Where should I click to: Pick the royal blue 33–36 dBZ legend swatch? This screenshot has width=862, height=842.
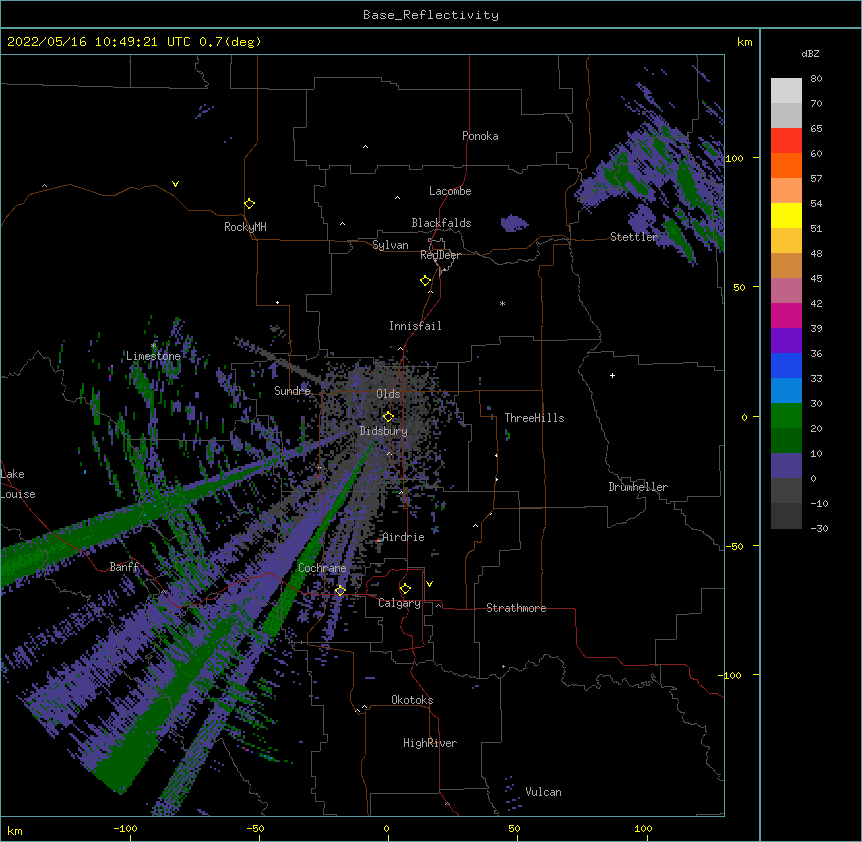[x=786, y=365]
